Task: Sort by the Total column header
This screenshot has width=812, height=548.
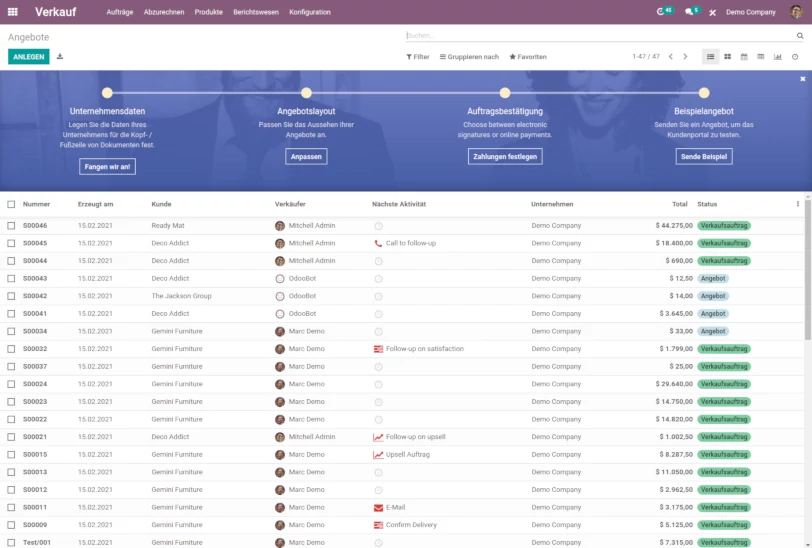Action: click(x=679, y=204)
